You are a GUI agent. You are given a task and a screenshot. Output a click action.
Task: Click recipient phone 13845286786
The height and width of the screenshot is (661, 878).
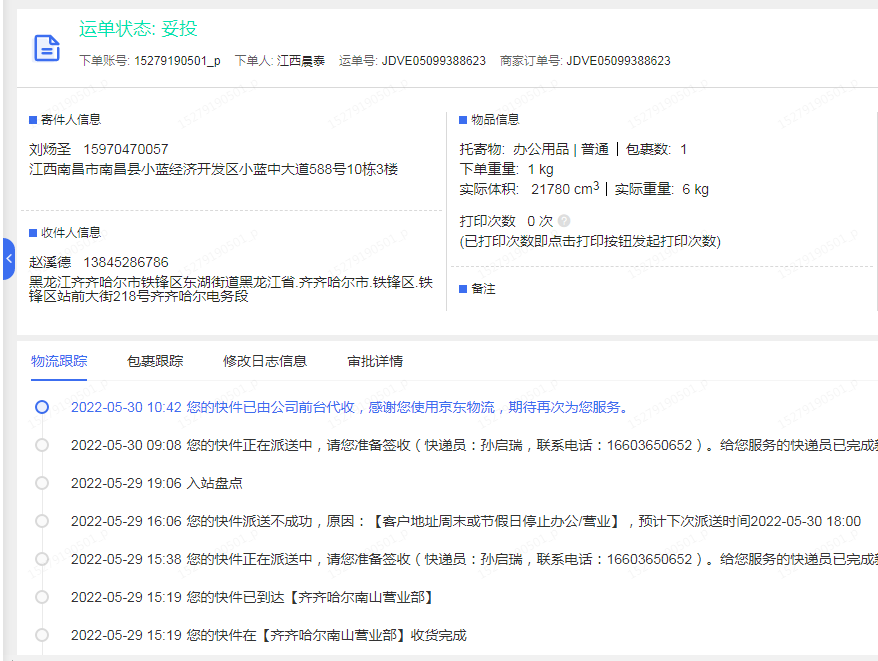pyautogui.click(x=126, y=262)
